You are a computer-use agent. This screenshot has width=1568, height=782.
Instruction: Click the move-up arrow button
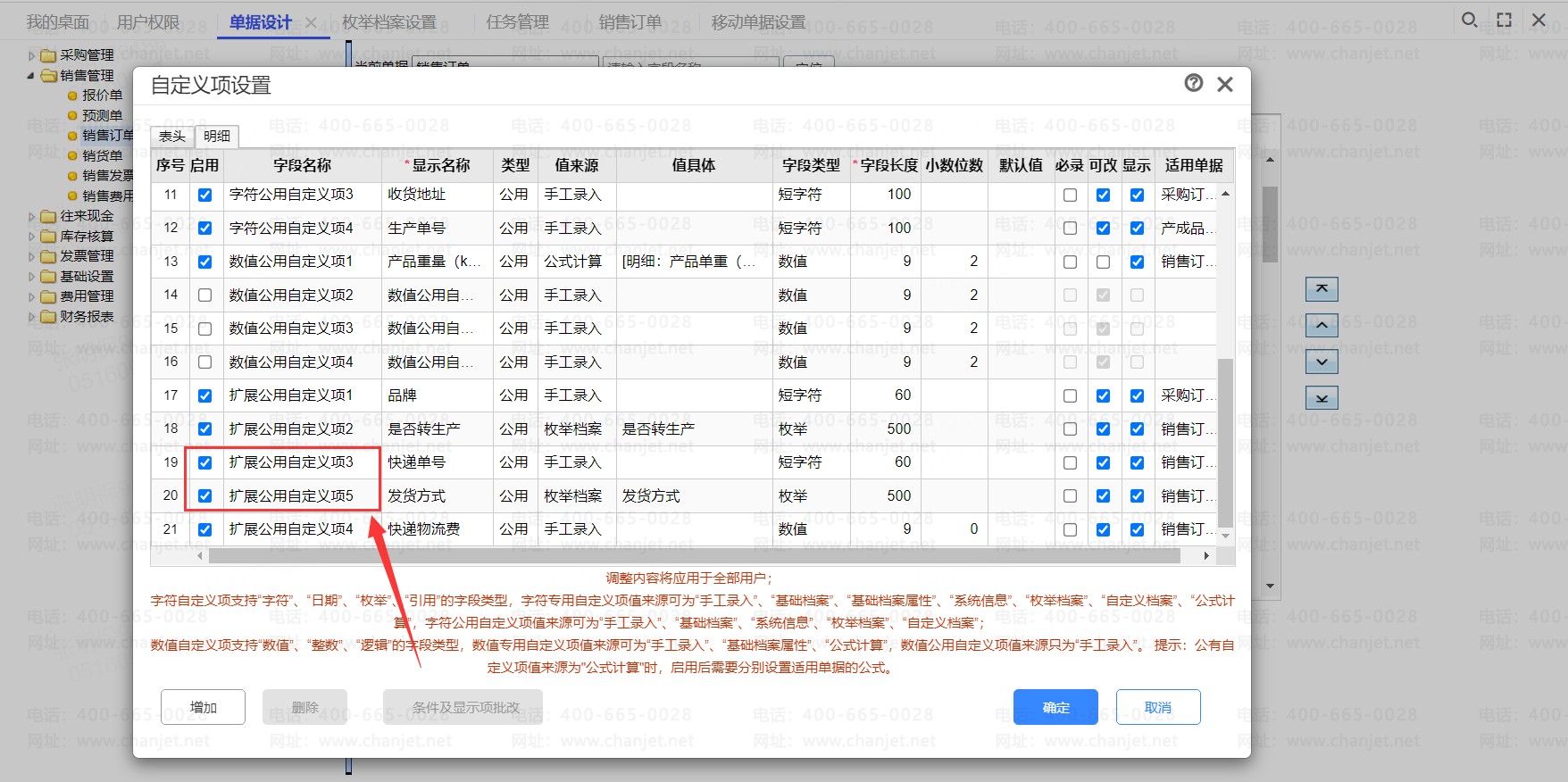coord(1322,326)
